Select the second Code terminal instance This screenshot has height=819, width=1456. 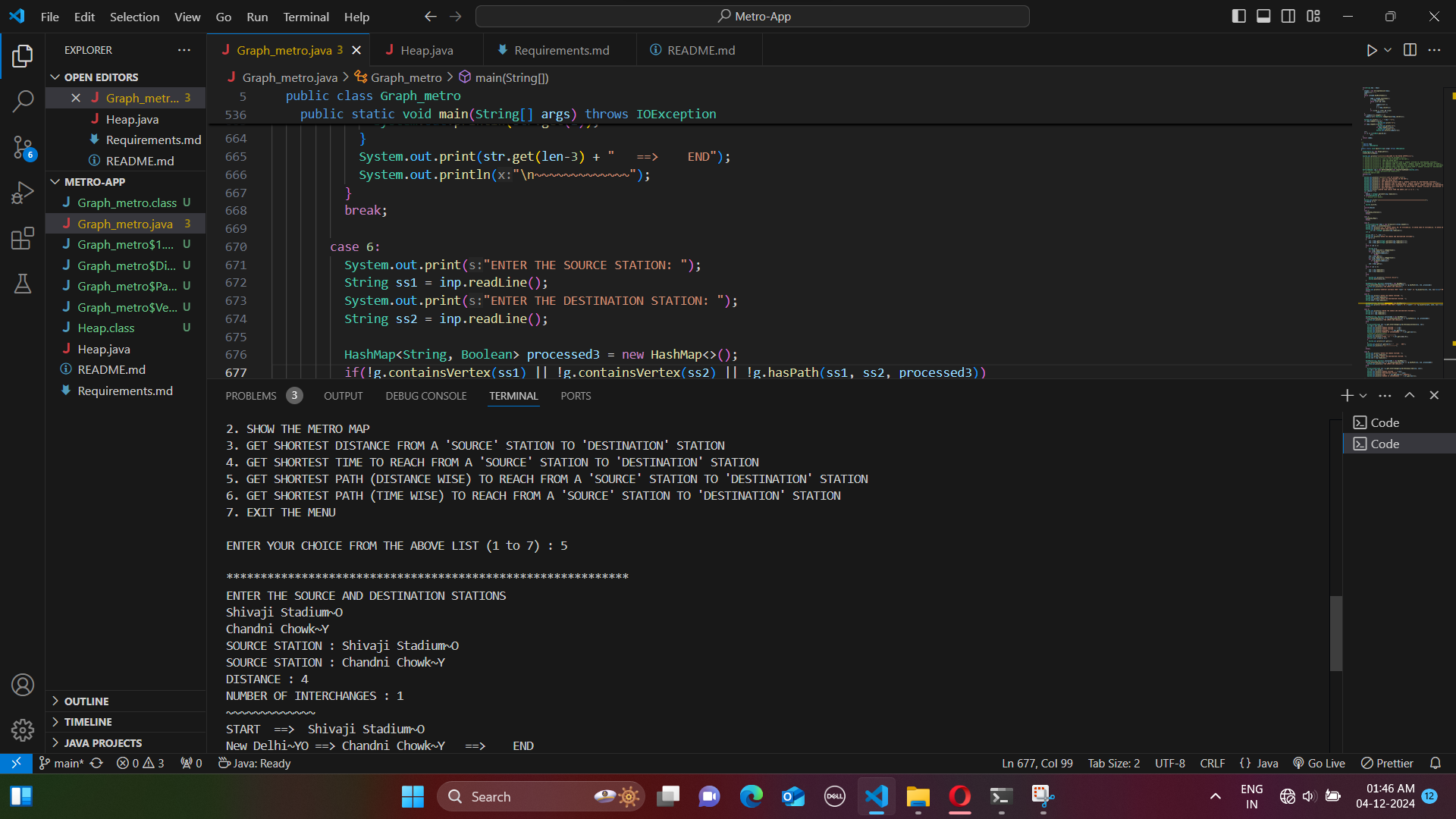(x=1398, y=444)
